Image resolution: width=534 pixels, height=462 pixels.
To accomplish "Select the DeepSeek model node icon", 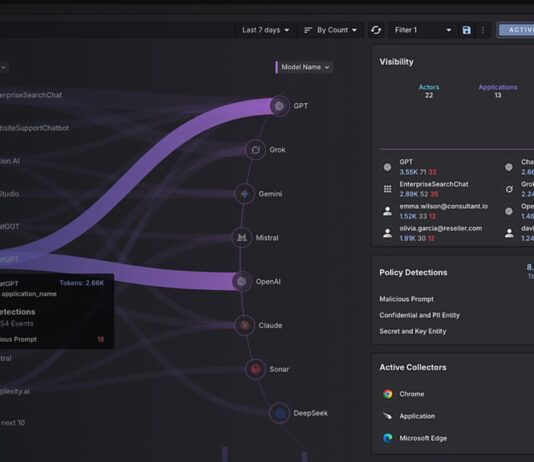I will coord(279,413).
